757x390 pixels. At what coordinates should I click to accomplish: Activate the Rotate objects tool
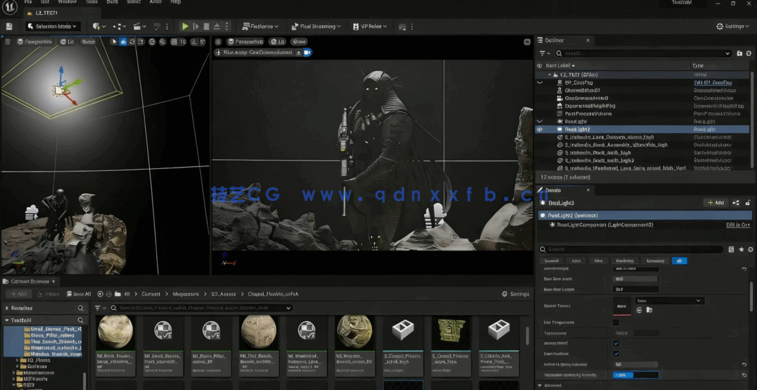coord(132,42)
